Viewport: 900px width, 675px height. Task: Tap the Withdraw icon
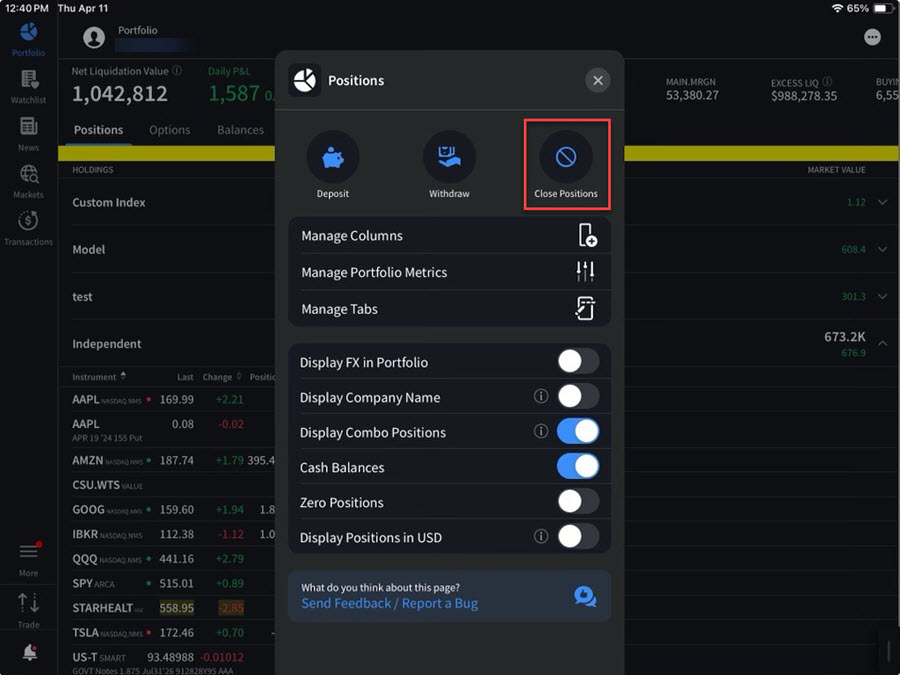click(449, 157)
